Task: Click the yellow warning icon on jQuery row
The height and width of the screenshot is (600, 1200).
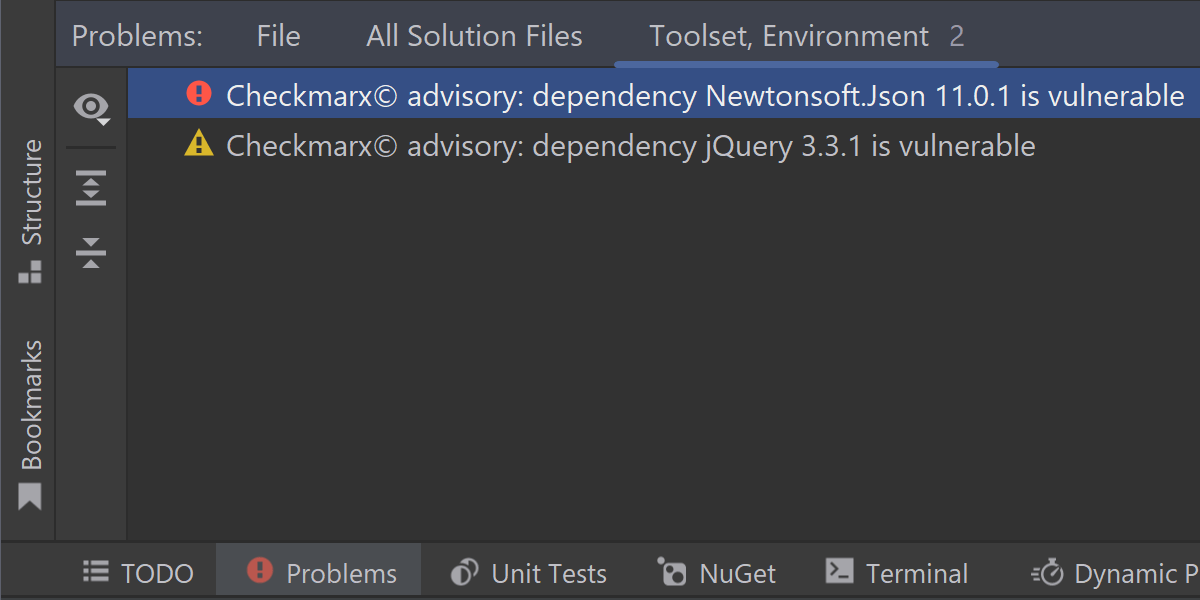Action: coord(199,145)
